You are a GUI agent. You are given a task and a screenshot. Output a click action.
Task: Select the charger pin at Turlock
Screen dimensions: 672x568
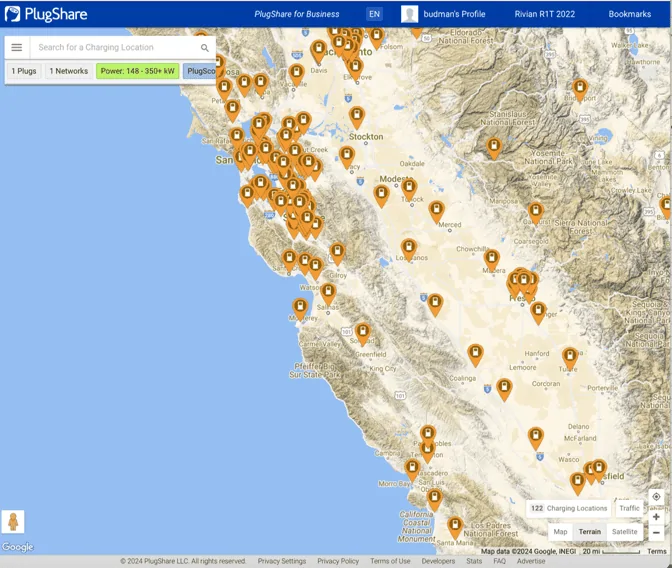point(409,189)
